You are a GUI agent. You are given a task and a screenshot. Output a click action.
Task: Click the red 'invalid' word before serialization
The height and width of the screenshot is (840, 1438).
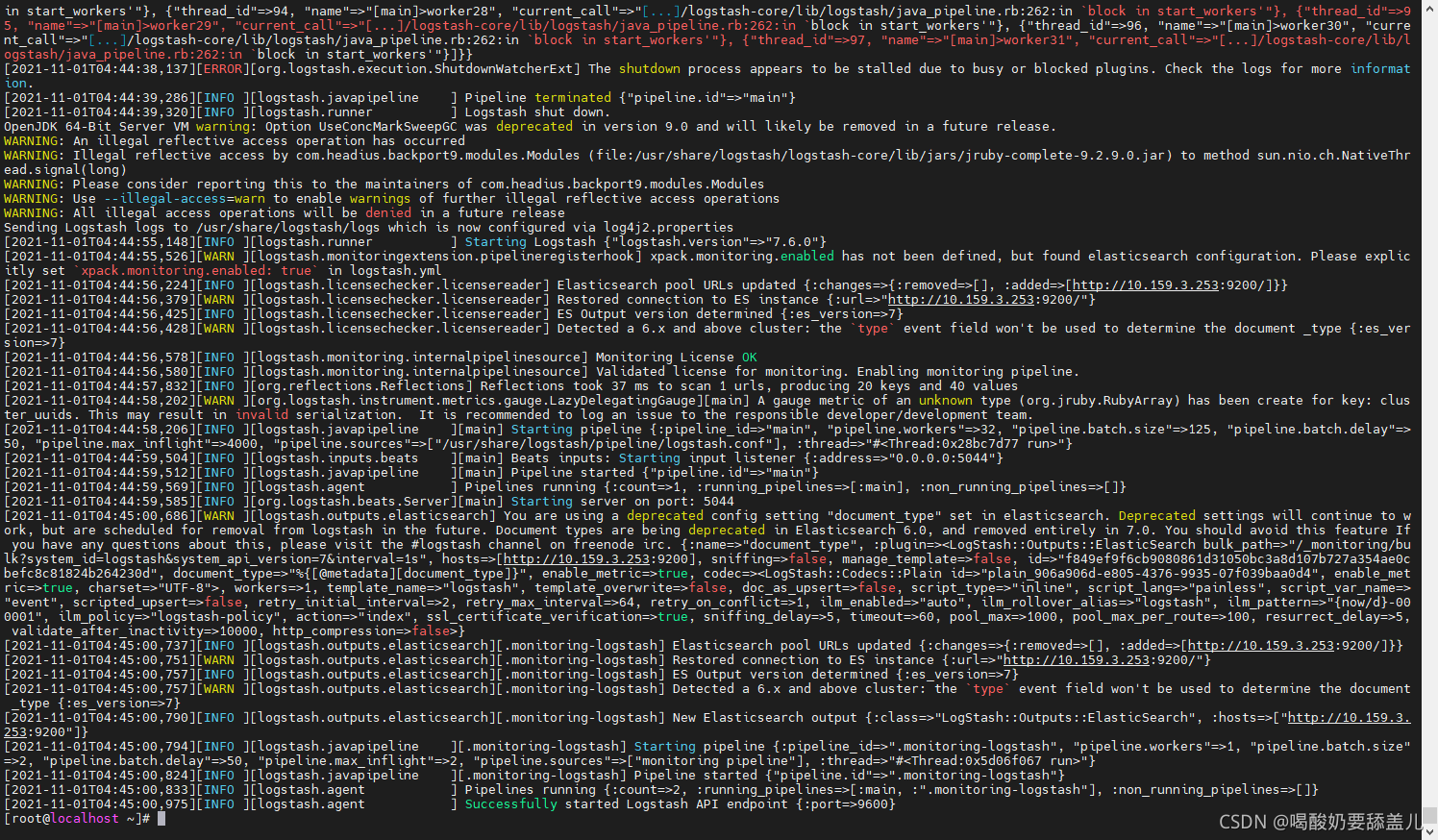pyautogui.click(x=261, y=415)
